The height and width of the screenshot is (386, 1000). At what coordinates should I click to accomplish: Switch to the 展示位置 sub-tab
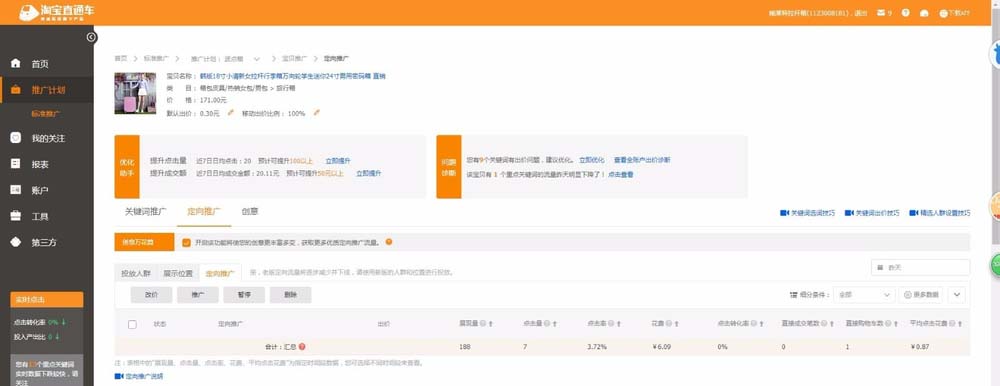point(177,273)
